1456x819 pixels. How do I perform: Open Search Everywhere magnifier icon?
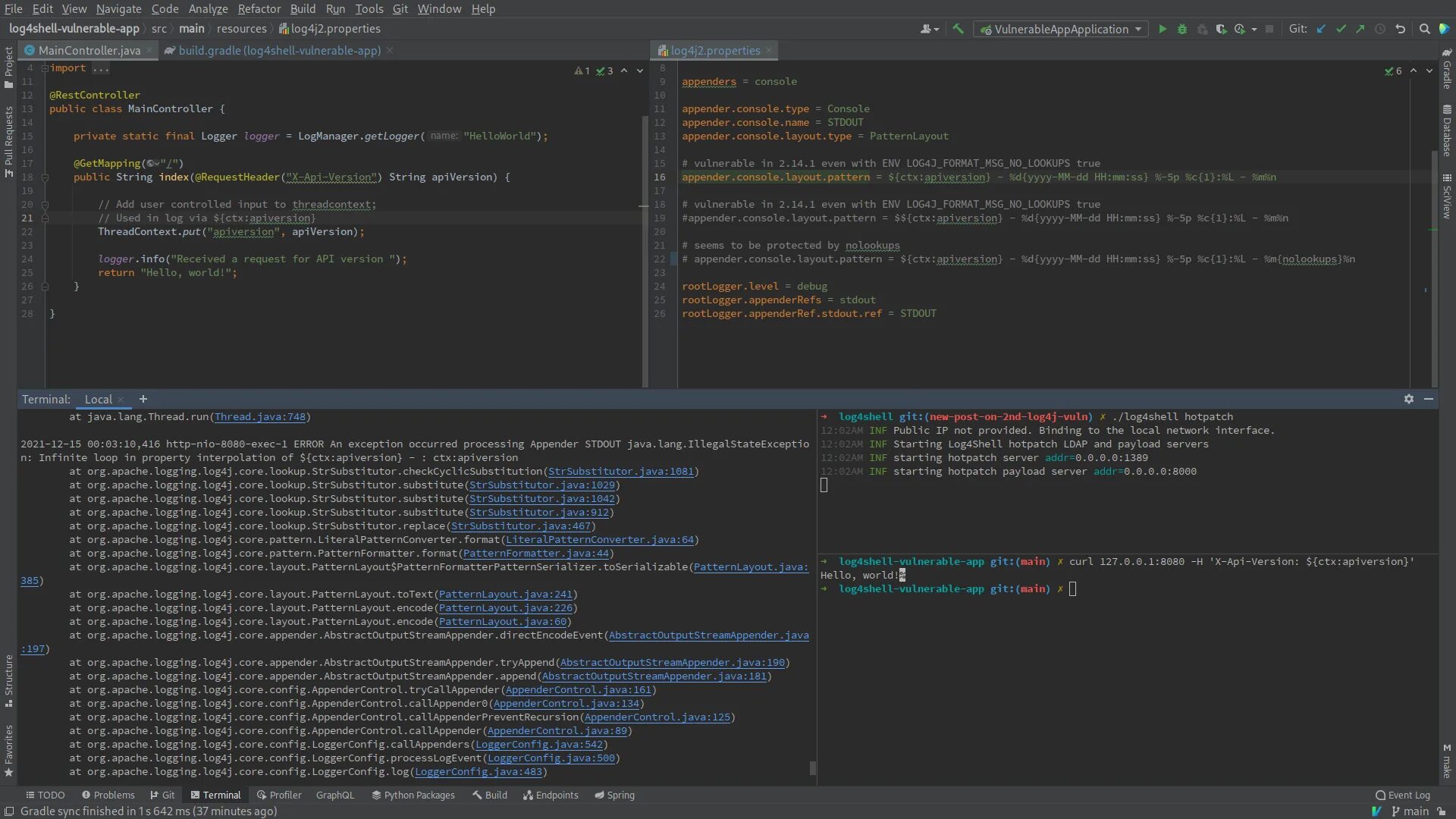click(1424, 29)
